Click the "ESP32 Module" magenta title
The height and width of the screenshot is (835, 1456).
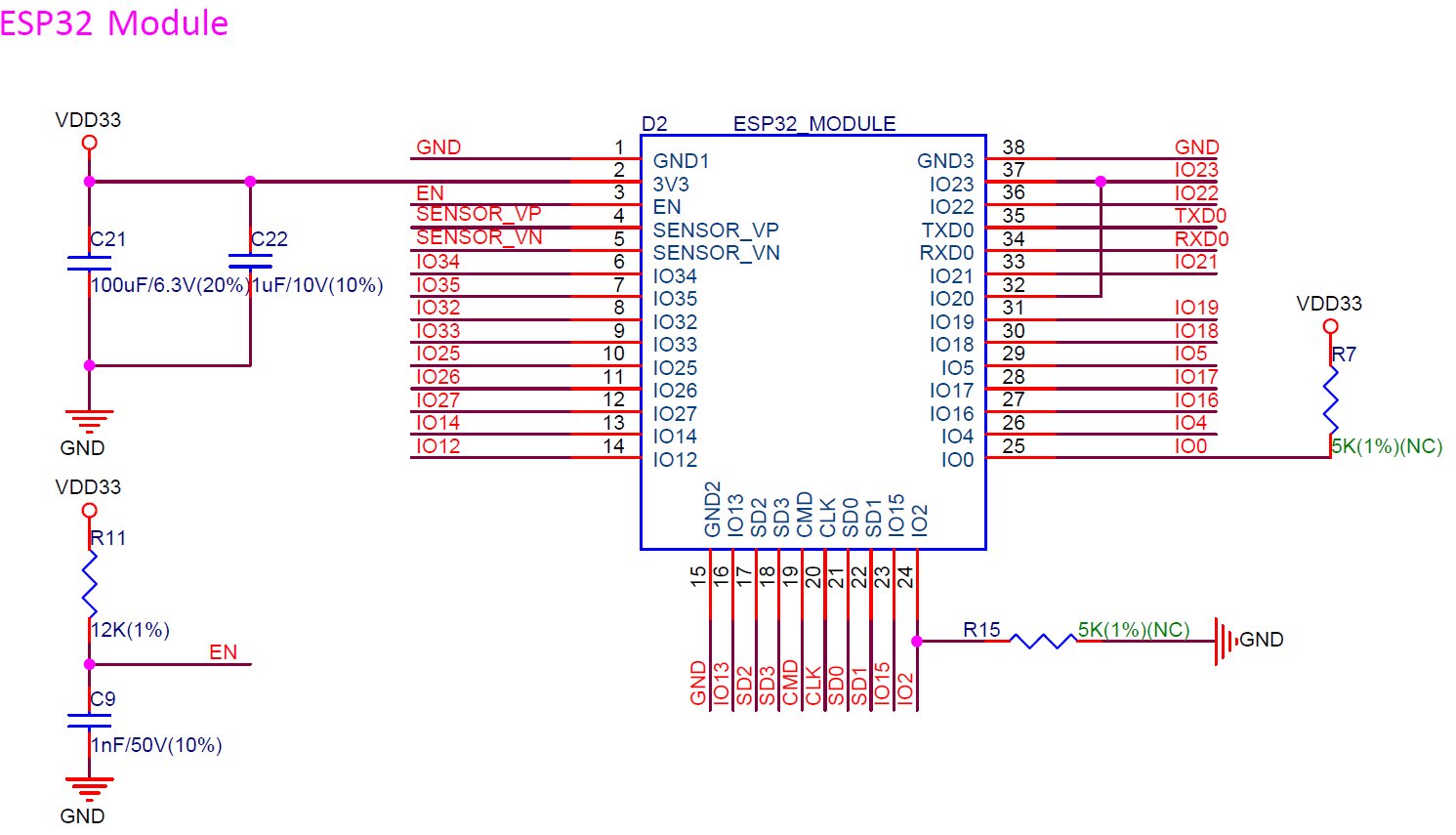point(113,21)
